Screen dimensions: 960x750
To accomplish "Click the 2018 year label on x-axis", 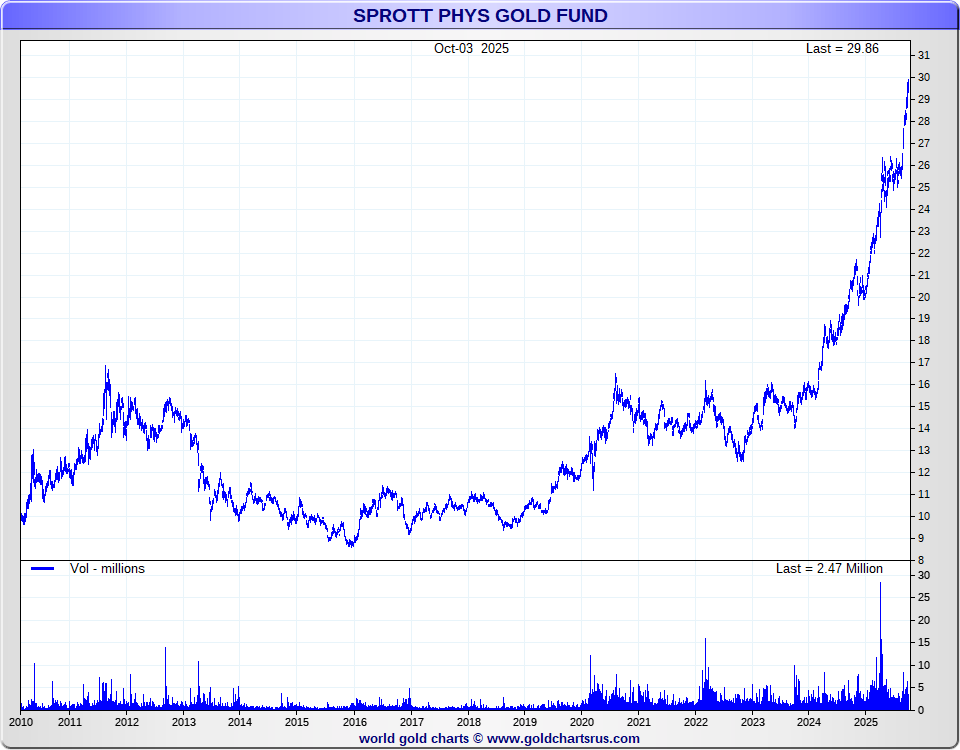I will click(468, 722).
